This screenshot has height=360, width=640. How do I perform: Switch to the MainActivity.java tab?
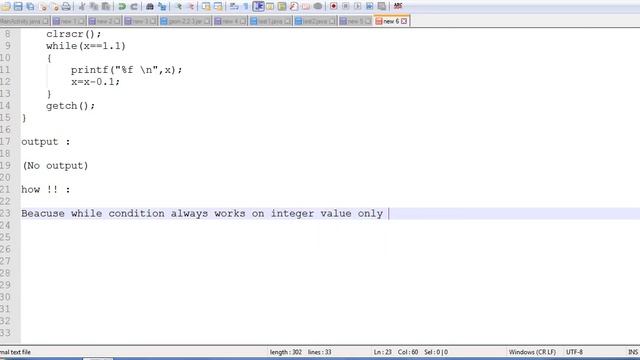[24, 21]
